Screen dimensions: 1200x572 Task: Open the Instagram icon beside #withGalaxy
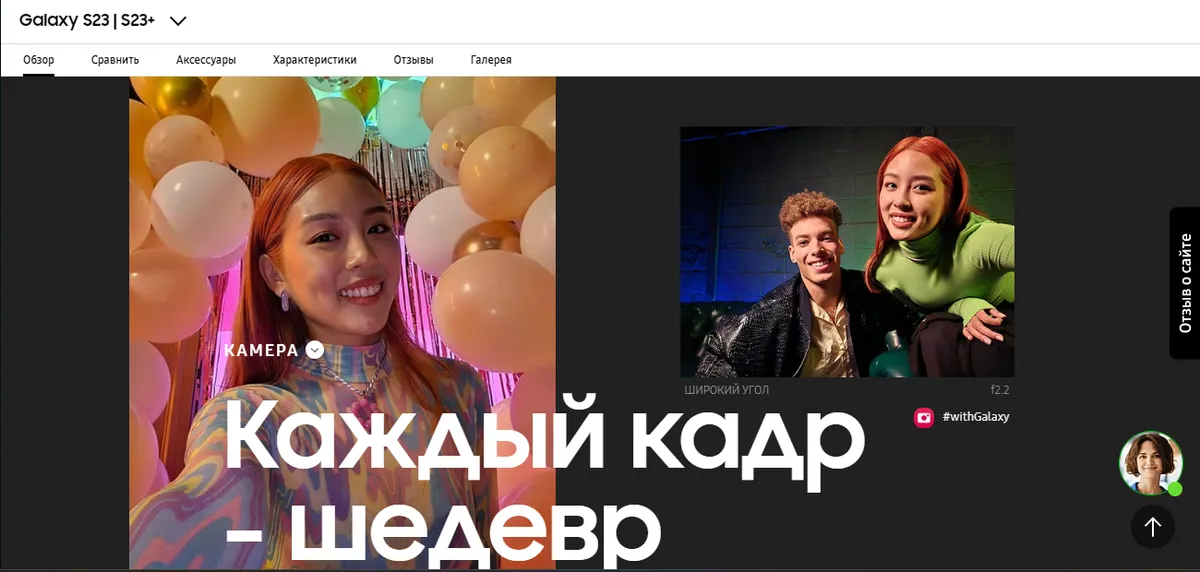[x=924, y=417]
